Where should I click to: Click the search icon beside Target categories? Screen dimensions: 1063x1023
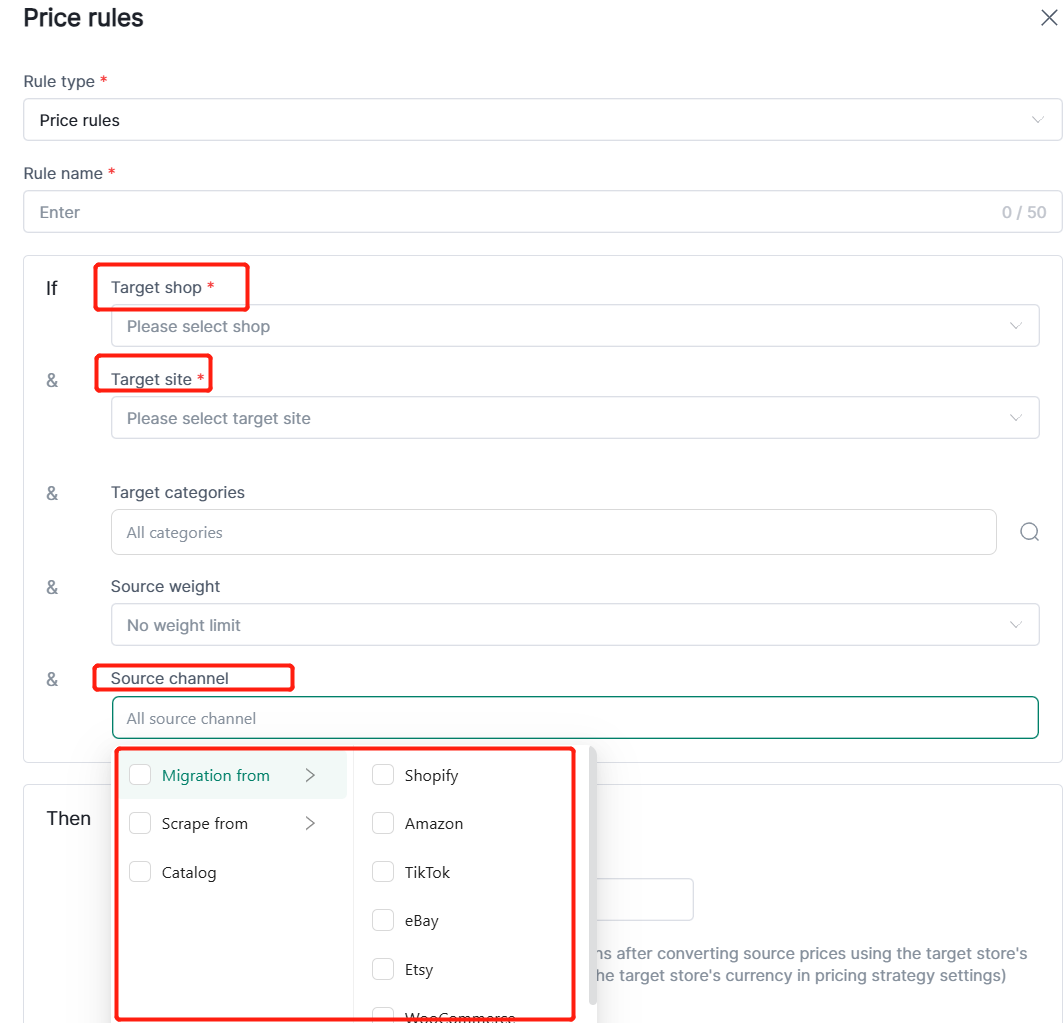tap(1029, 532)
